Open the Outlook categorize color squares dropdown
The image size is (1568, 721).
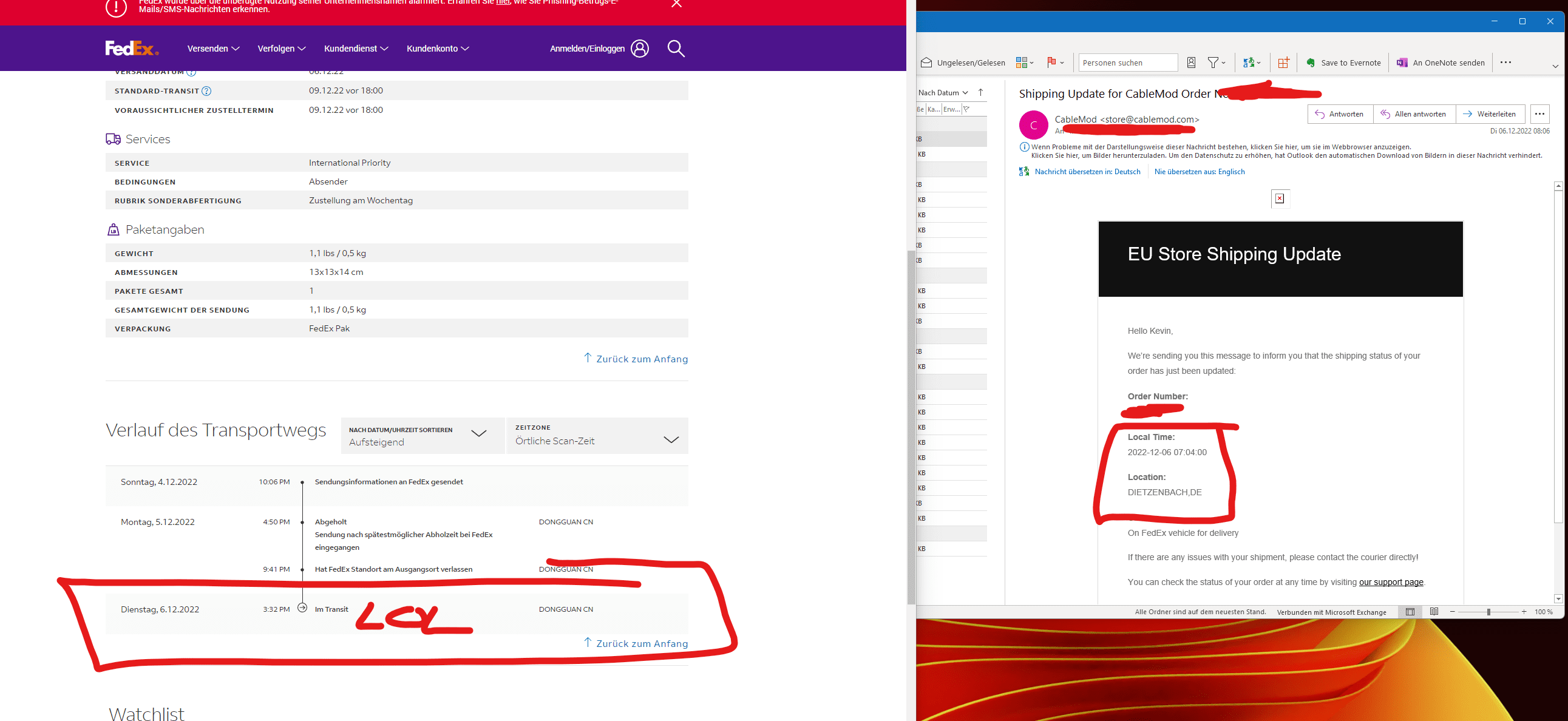[x=1025, y=62]
